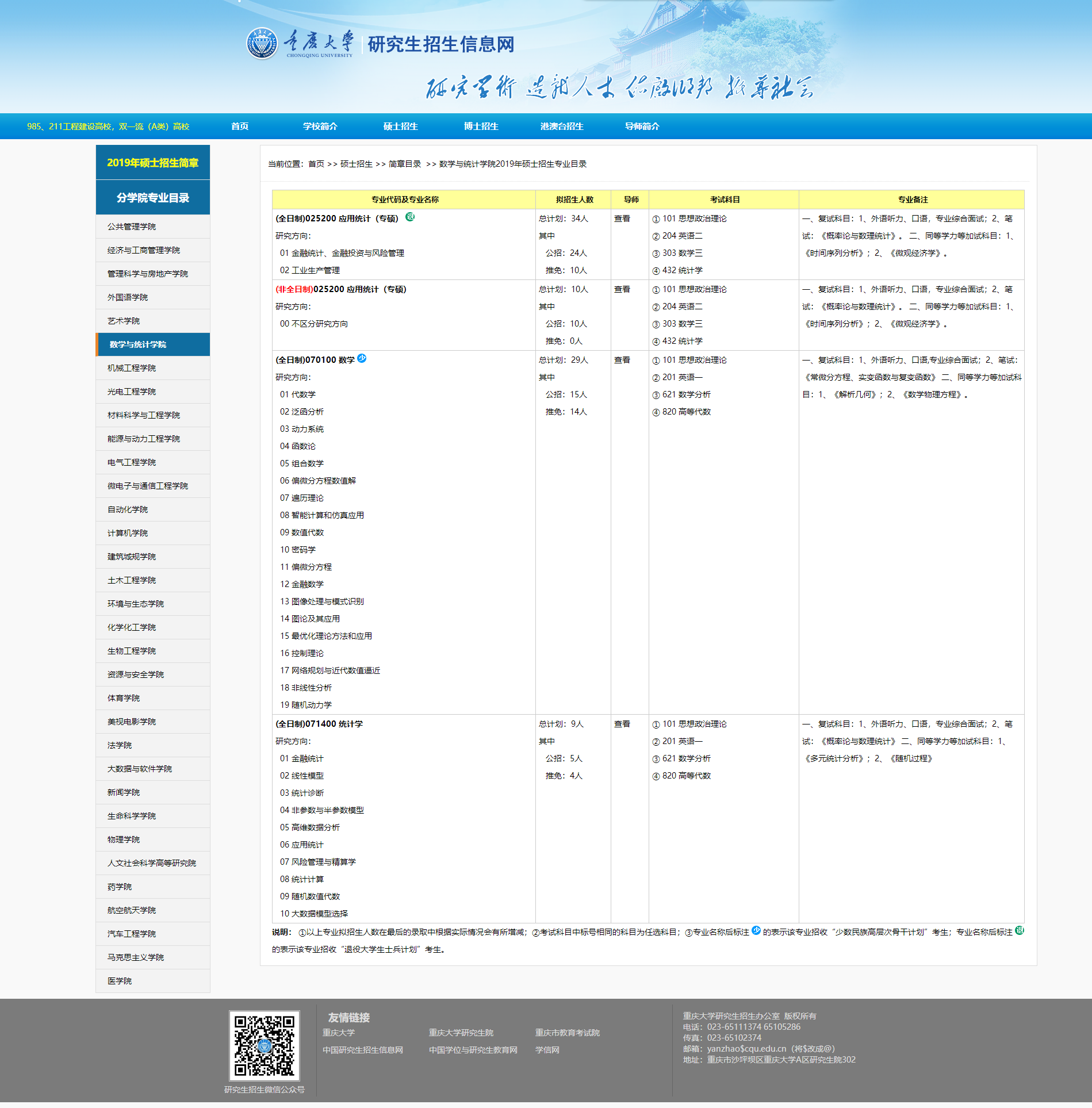Select 材料科学与工程学院 in sidebar

point(153,415)
